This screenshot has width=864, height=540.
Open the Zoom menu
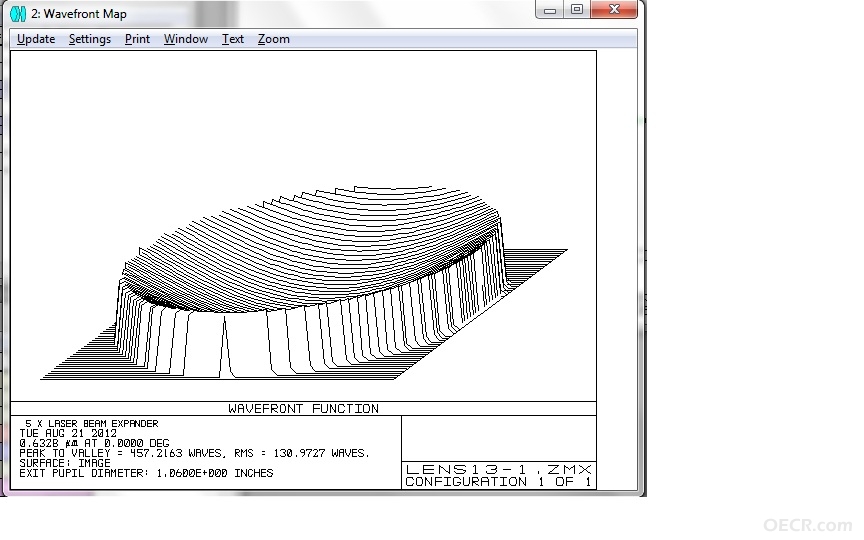tap(273, 39)
